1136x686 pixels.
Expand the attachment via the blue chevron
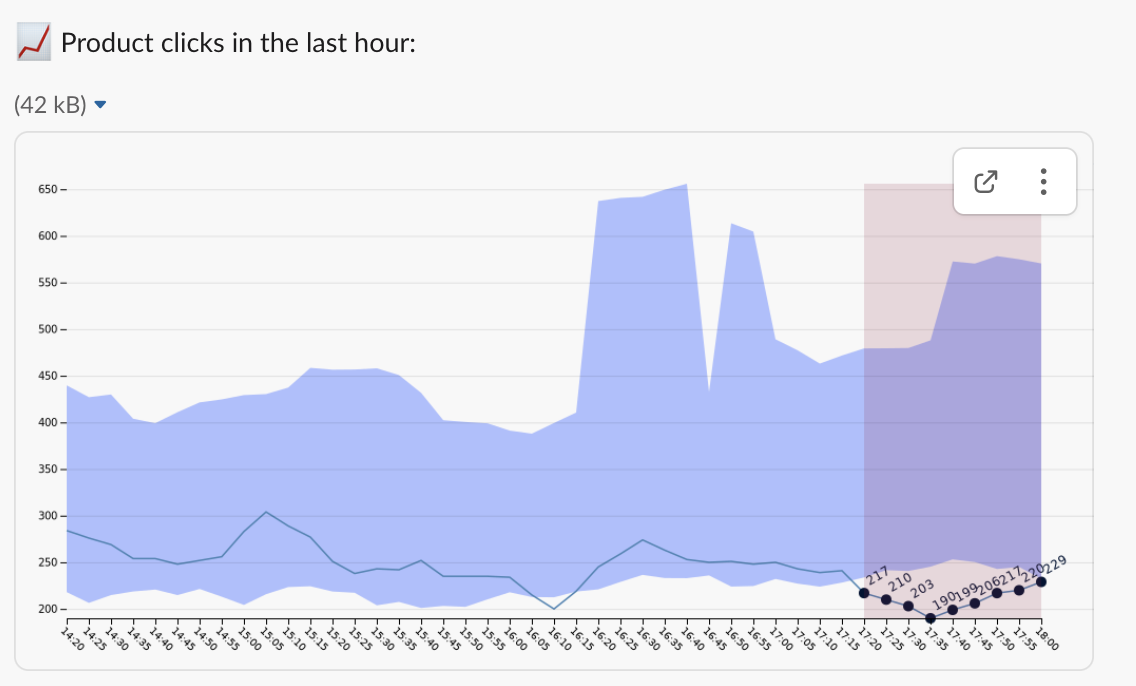click(x=99, y=102)
